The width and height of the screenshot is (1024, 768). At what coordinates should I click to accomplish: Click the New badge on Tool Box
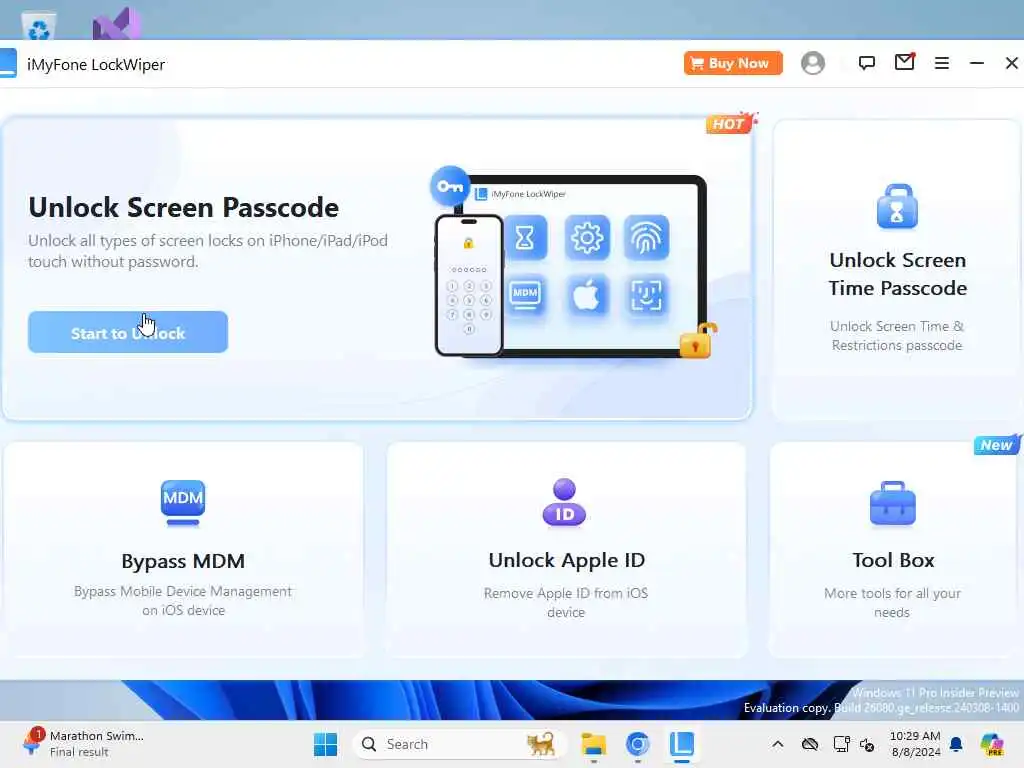pyautogui.click(x=997, y=445)
